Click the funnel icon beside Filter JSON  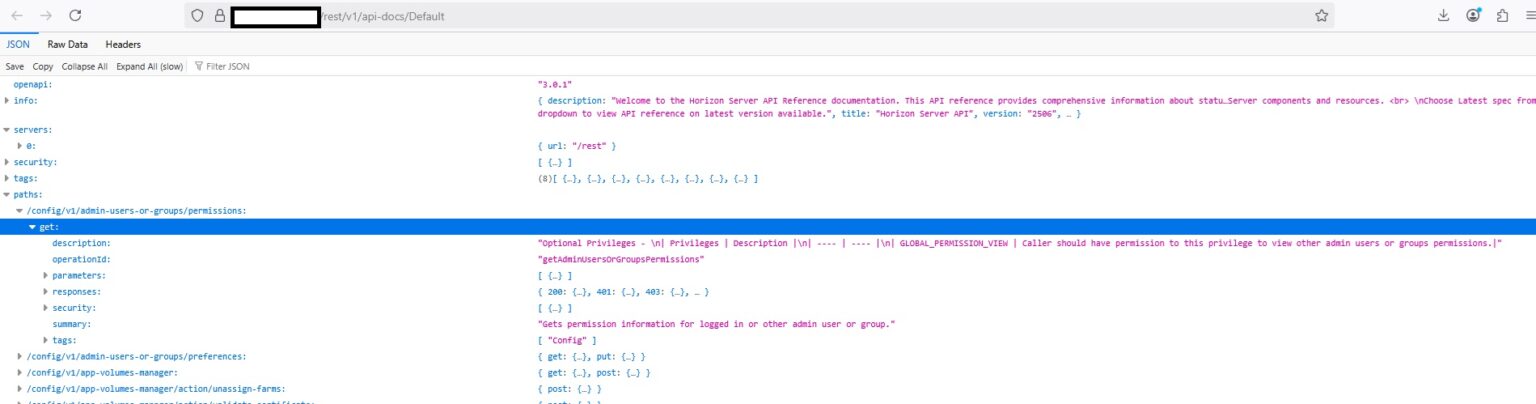pos(199,66)
